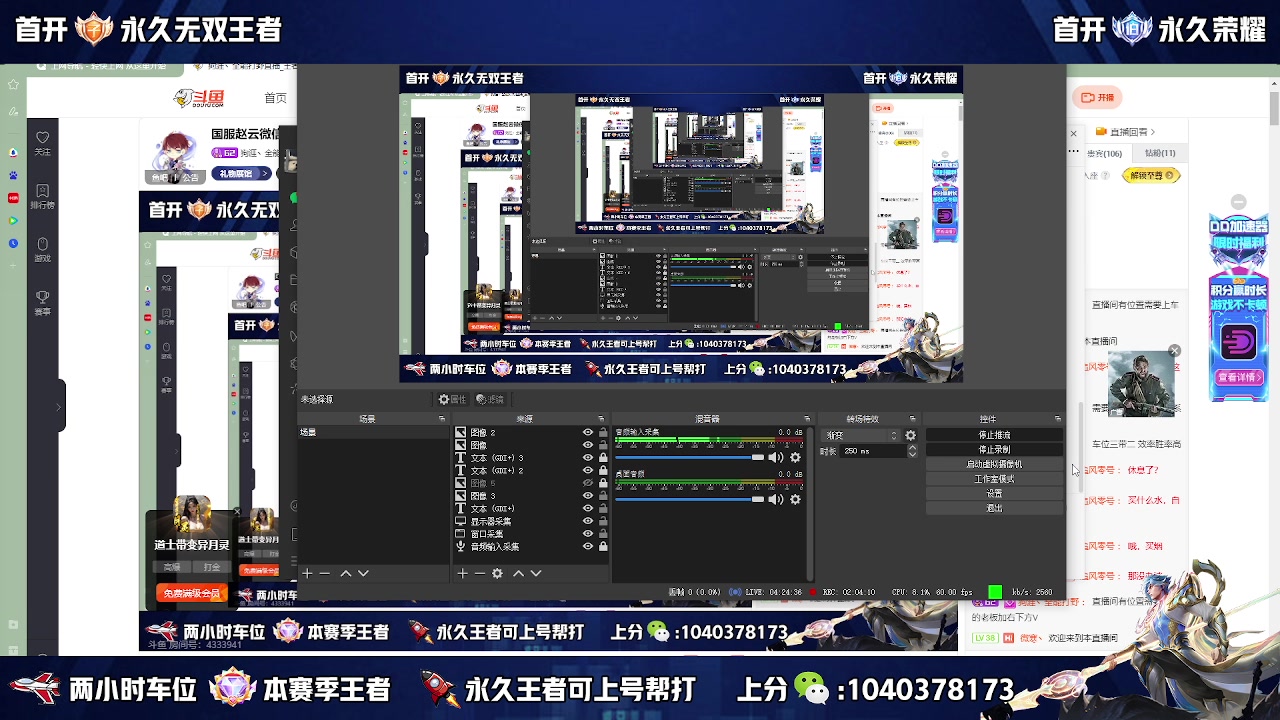Click the browser favorites star icon

[13, 85]
